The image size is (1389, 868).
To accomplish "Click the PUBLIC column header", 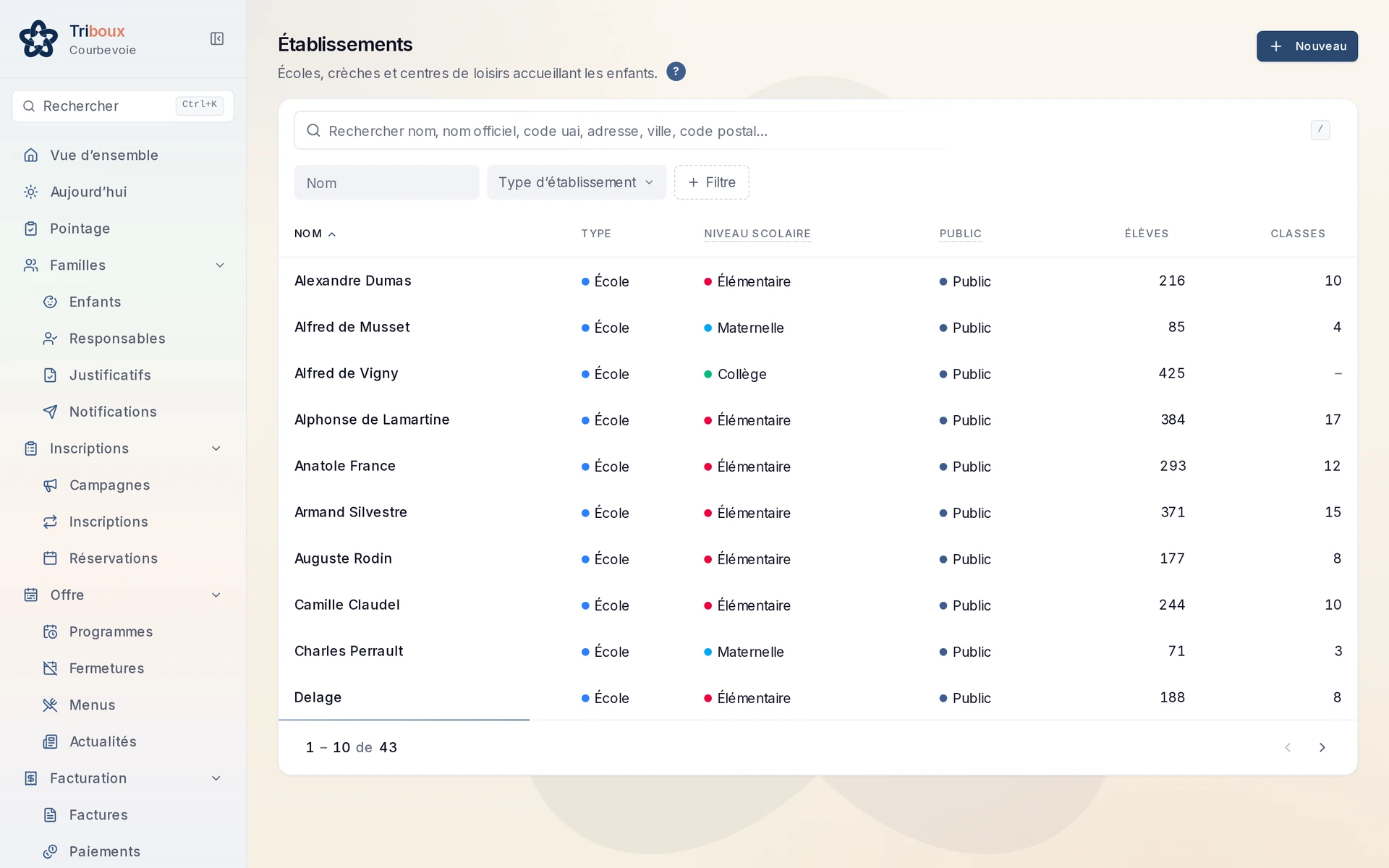I will pos(961,234).
